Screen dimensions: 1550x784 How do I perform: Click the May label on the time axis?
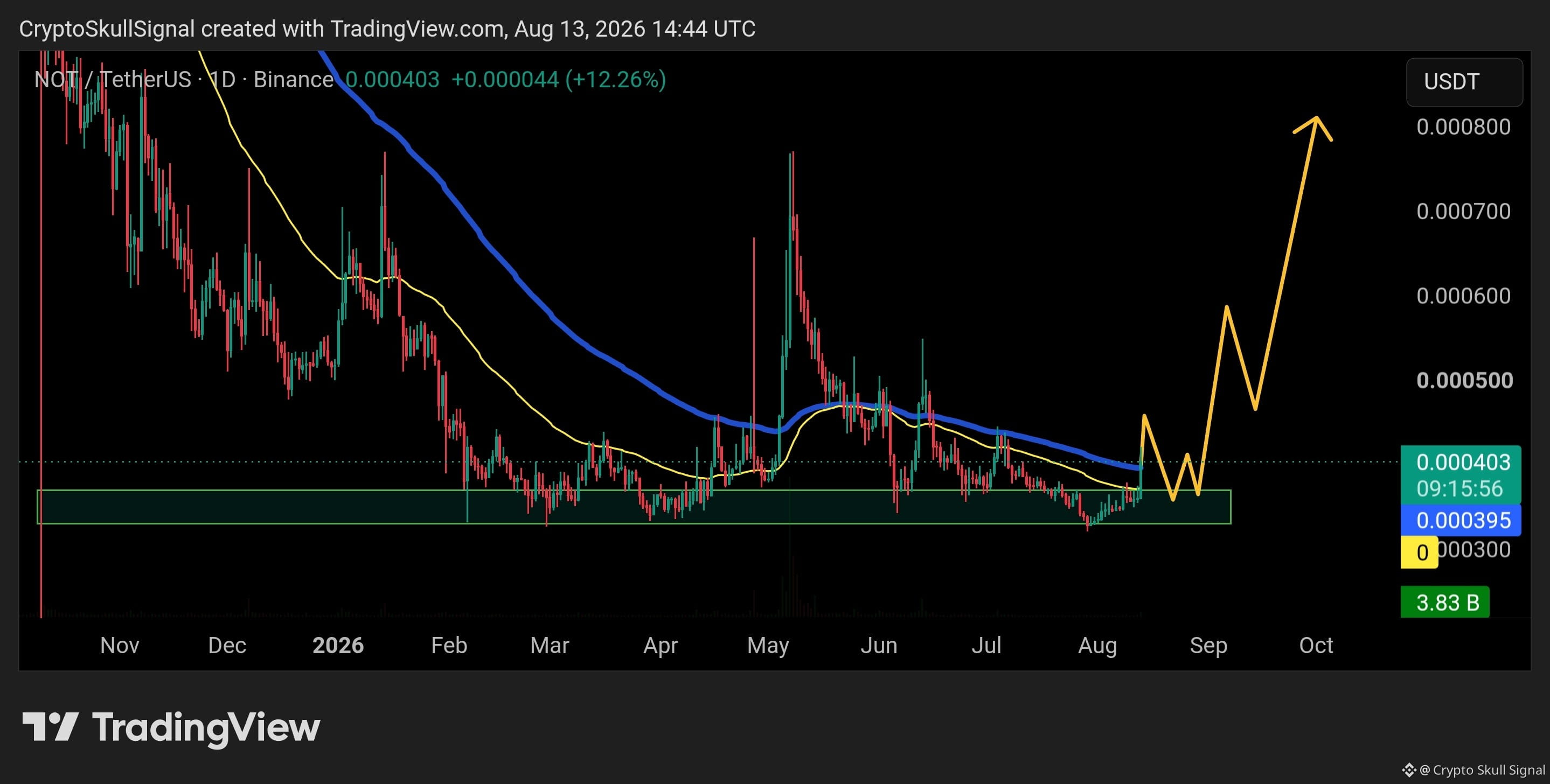(768, 646)
